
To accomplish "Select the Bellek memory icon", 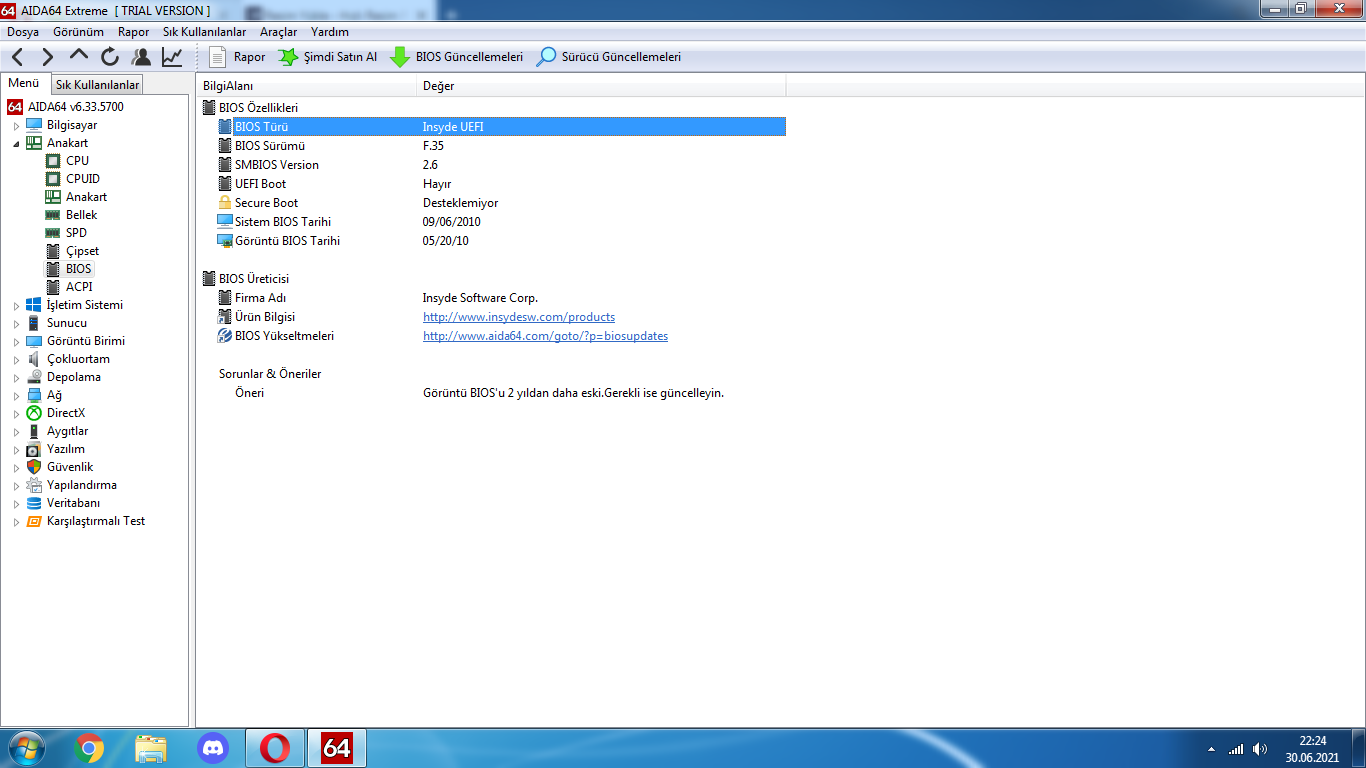I will coord(53,215).
